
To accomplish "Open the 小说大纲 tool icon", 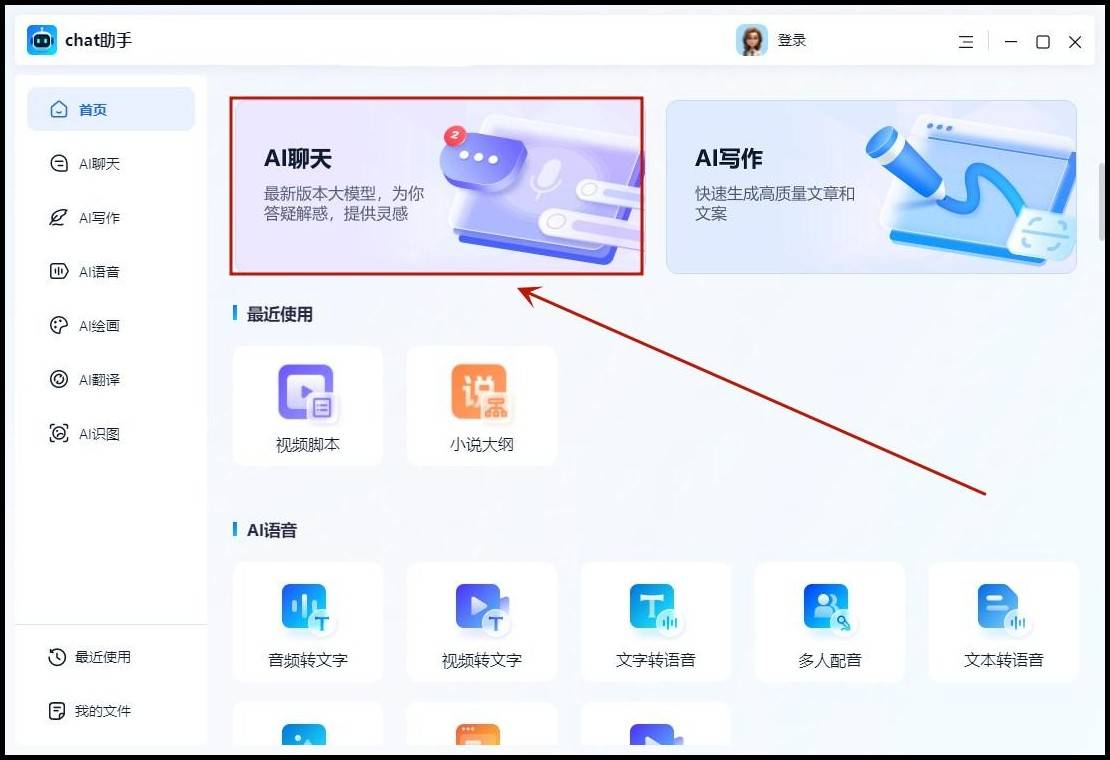I will point(481,393).
